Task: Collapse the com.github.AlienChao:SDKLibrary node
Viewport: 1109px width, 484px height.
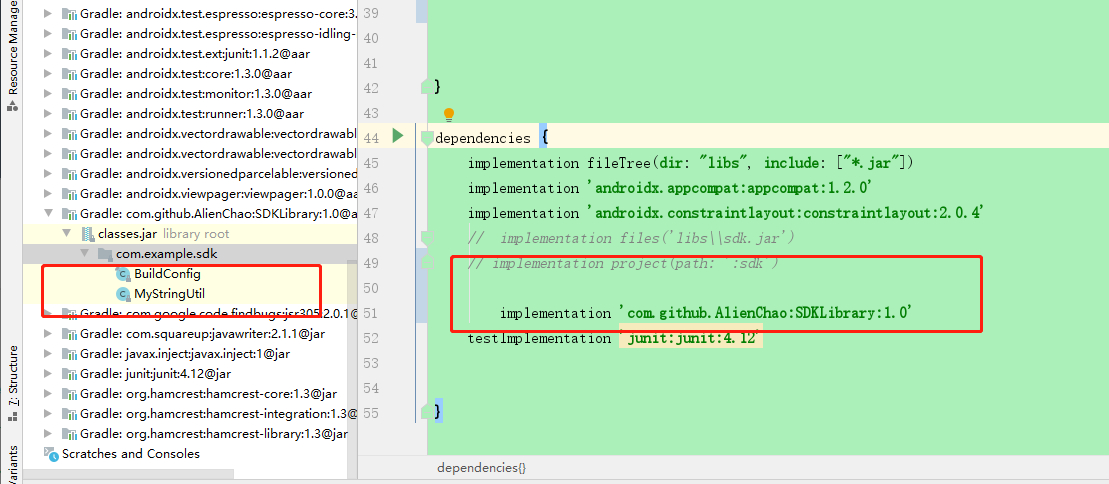Action: tap(48, 213)
